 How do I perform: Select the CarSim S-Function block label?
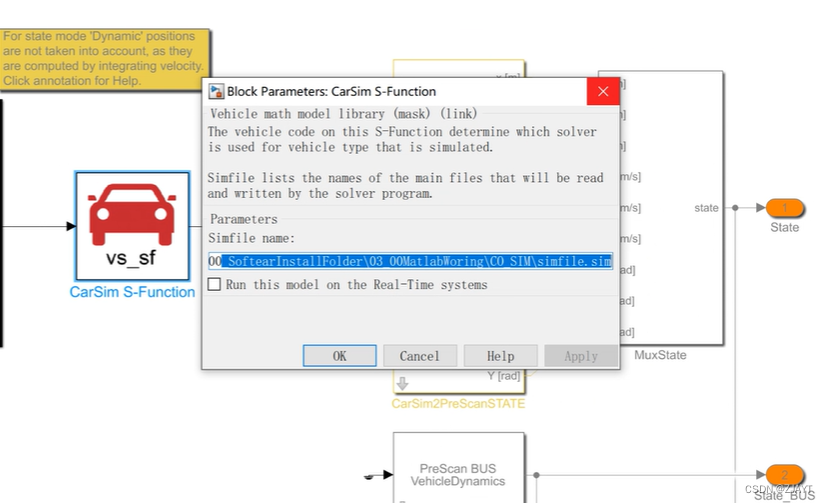(132, 292)
